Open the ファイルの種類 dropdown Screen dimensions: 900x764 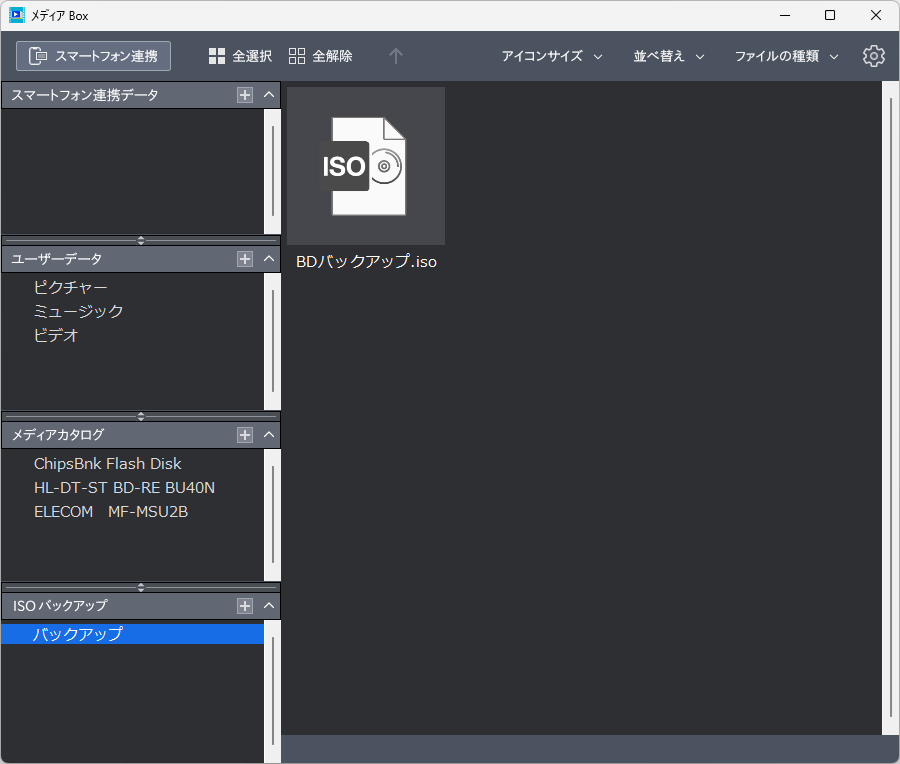tap(787, 56)
